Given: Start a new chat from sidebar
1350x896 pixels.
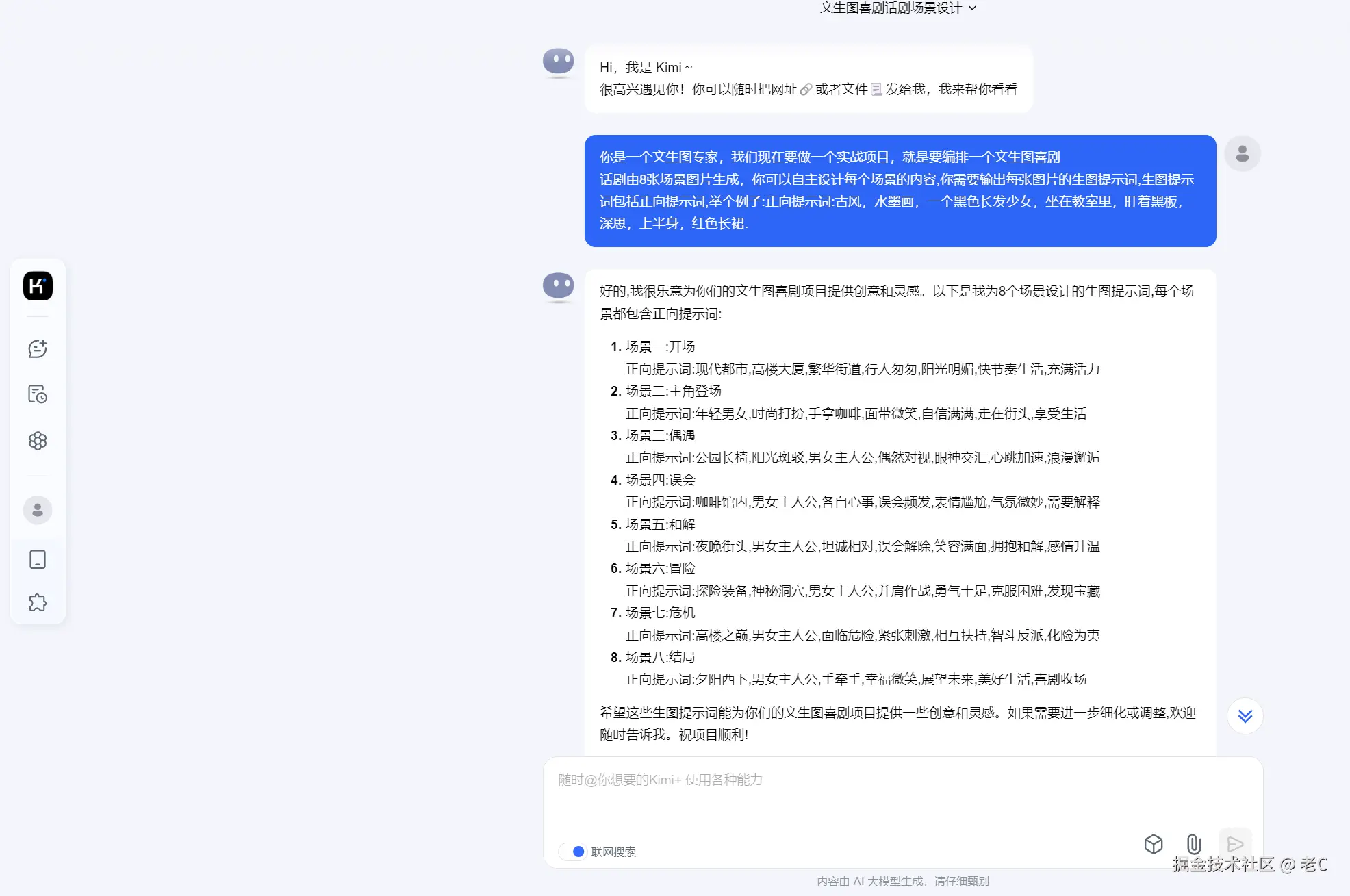Looking at the screenshot, I should 38,348.
